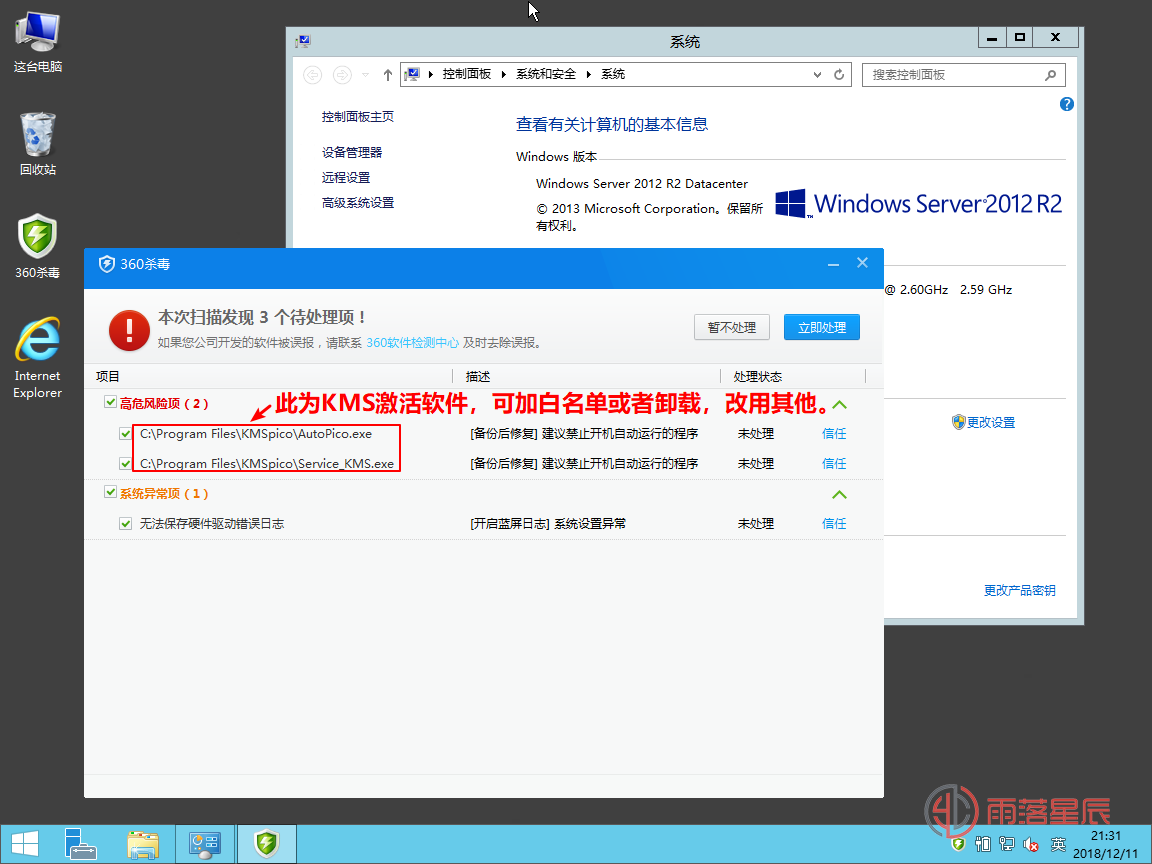
Task: Uncheck the 无法保存硬件驱动错误日志 checkbox
Action: pos(126,523)
